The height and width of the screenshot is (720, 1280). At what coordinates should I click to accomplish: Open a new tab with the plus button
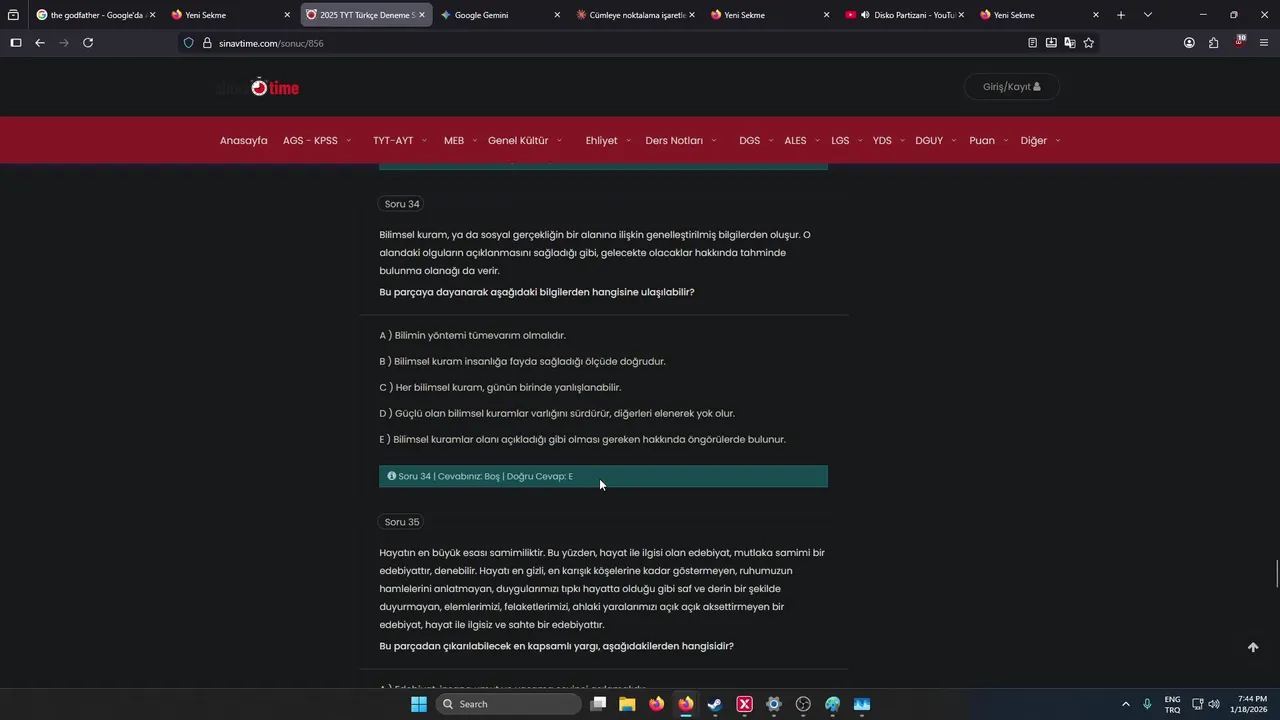(1121, 15)
